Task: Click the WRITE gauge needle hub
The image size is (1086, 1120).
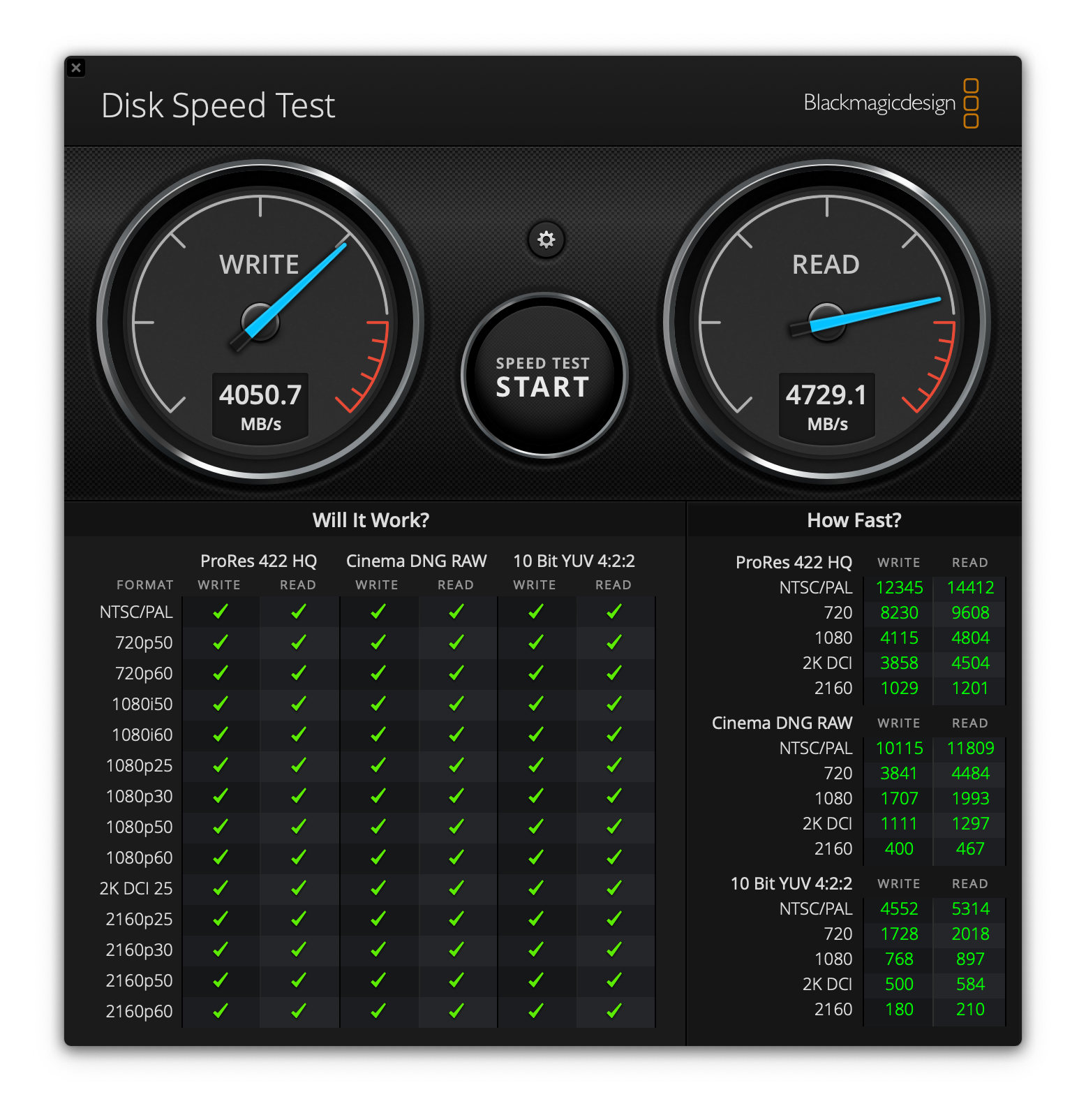Action: [x=260, y=322]
